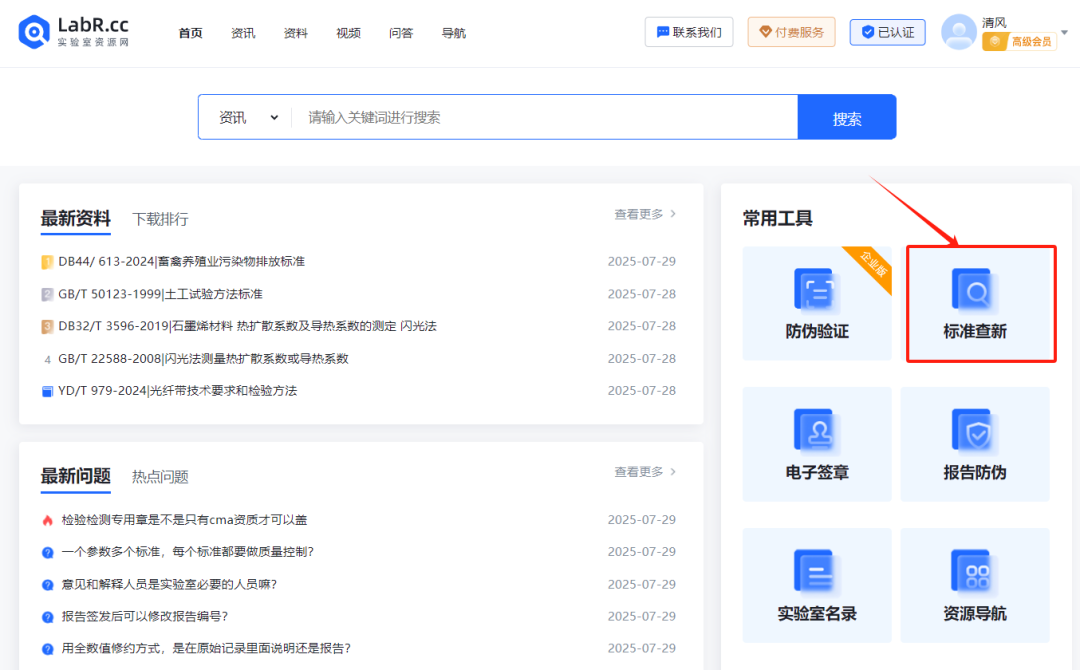Open DB32/T 3596-2019 石墨烯材料 document
1080x670 pixels.
point(247,326)
